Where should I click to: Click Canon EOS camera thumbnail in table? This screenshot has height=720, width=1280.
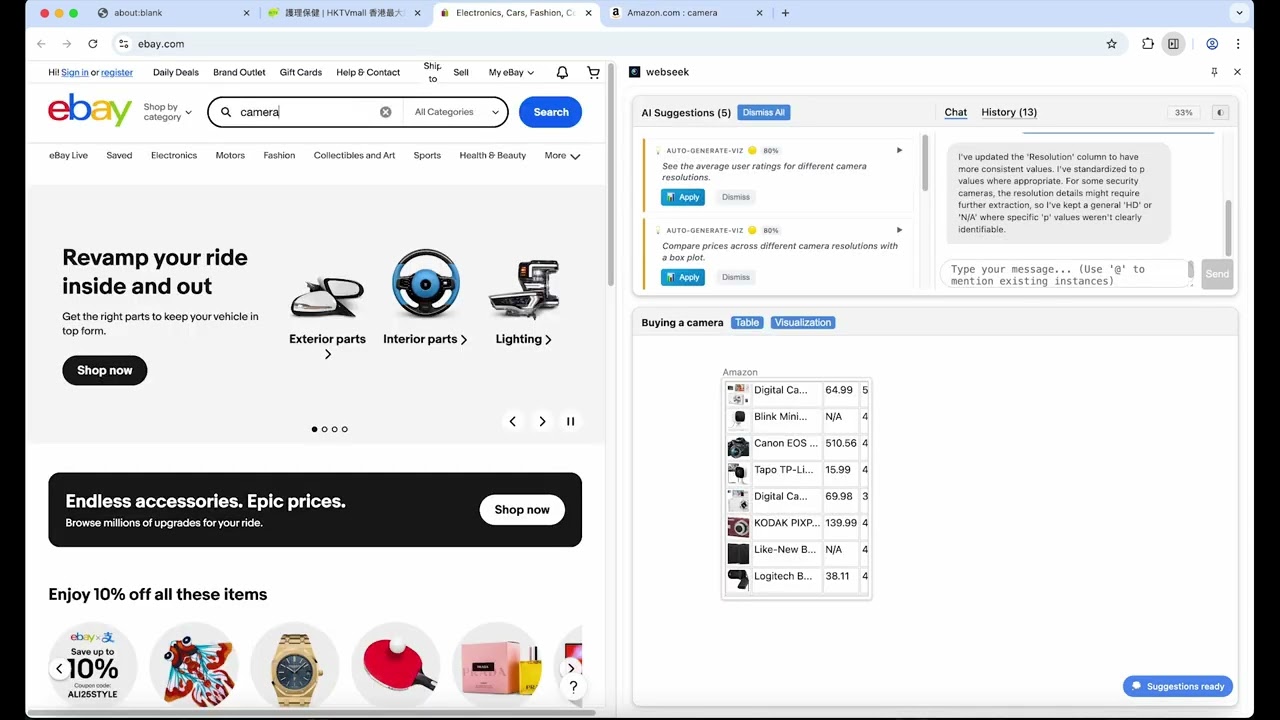pyautogui.click(x=738, y=446)
